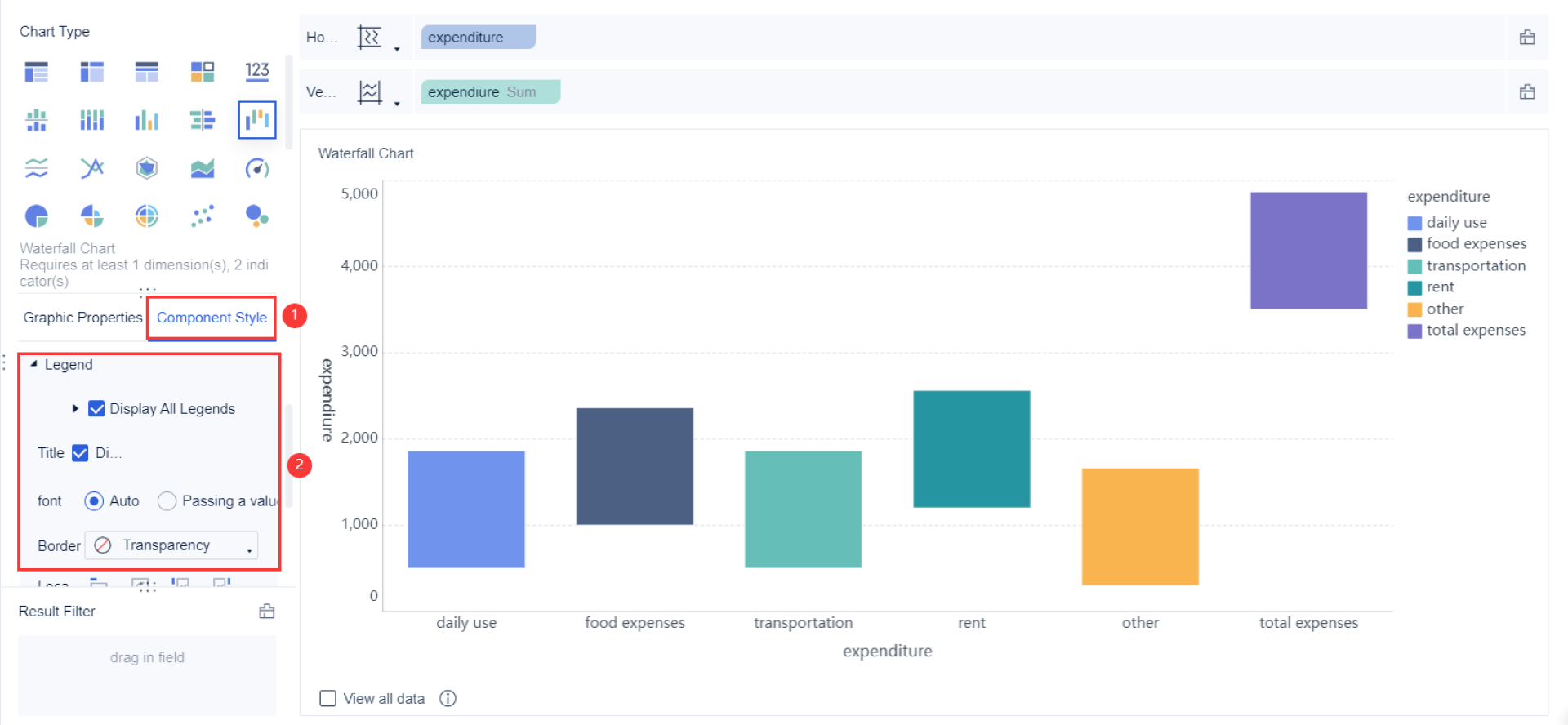
Task: Enable the View all data checkbox
Action: tap(327, 698)
